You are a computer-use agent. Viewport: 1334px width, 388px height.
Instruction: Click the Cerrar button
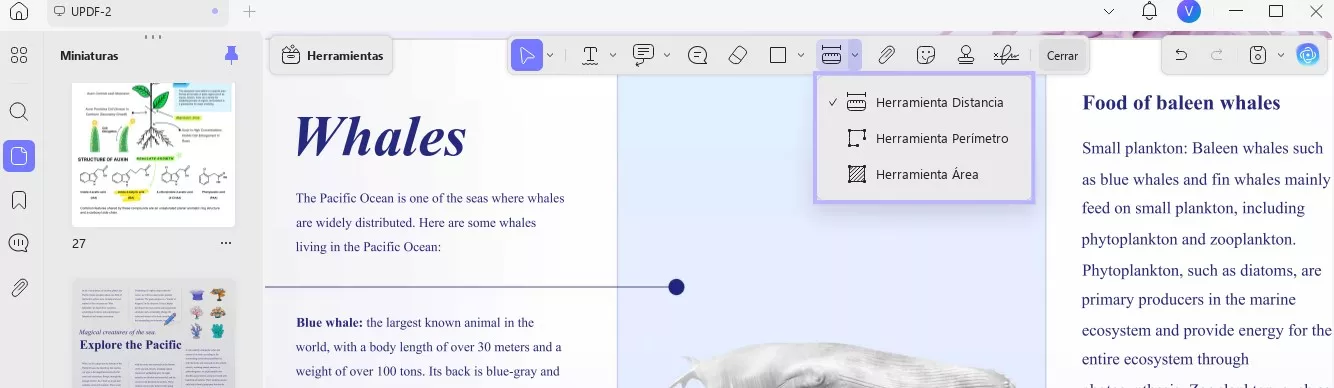tap(1062, 56)
